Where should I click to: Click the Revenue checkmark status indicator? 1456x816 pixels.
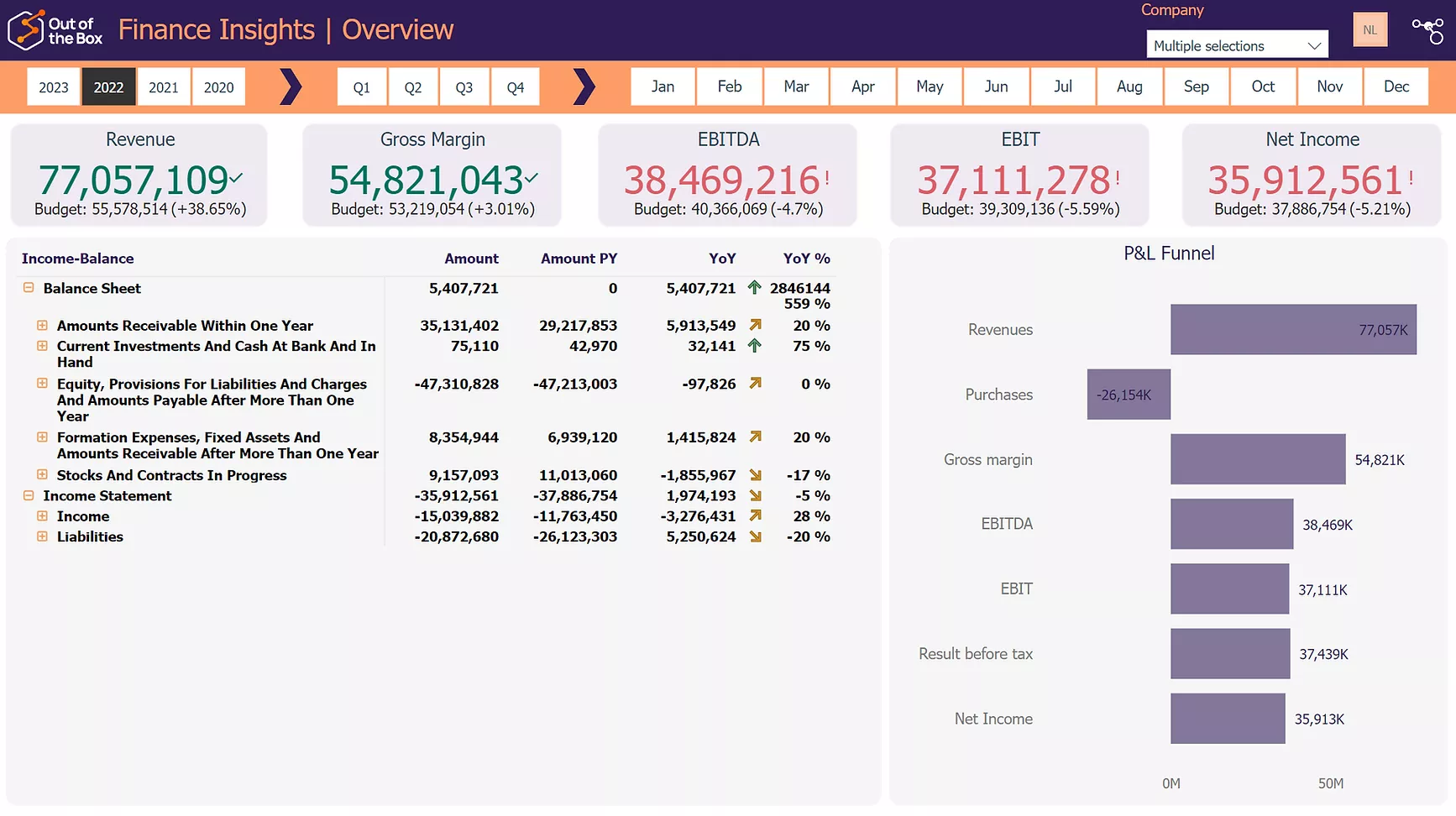pyautogui.click(x=237, y=177)
